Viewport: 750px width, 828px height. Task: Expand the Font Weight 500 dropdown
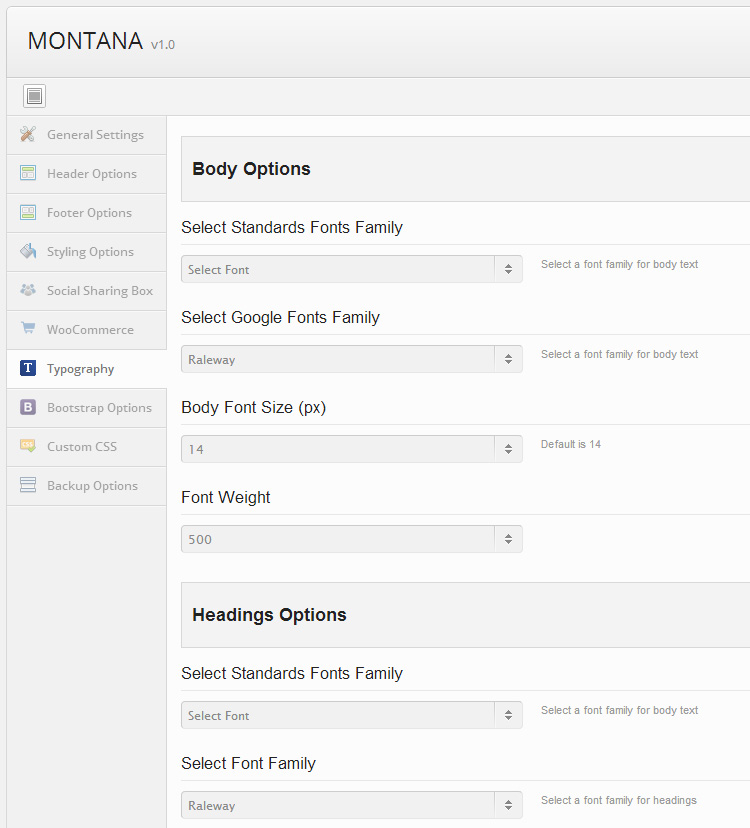351,539
